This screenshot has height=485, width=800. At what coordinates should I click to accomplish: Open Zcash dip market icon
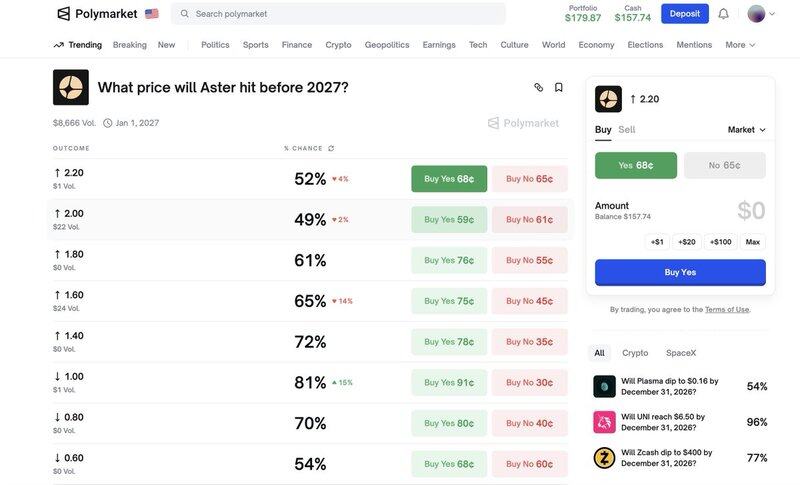pyautogui.click(x=604, y=458)
